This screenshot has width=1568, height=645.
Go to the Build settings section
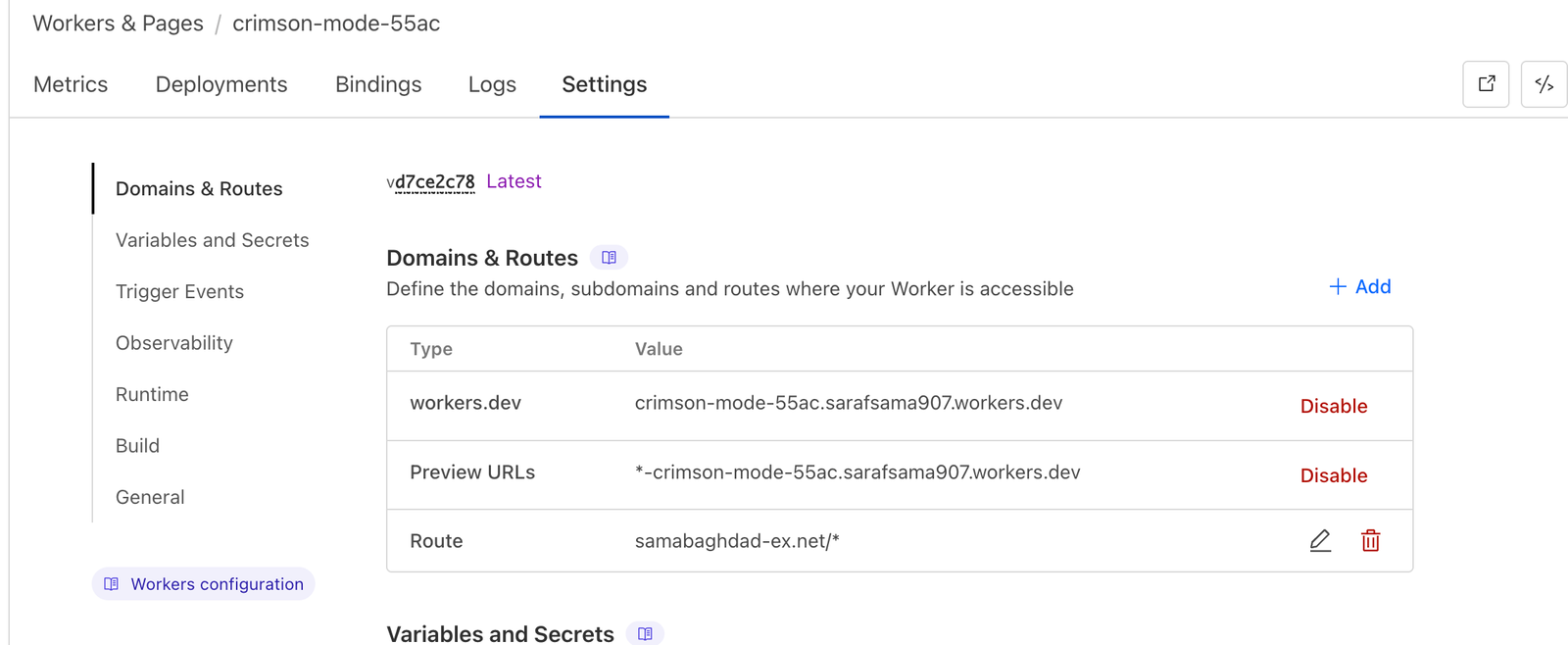point(137,446)
